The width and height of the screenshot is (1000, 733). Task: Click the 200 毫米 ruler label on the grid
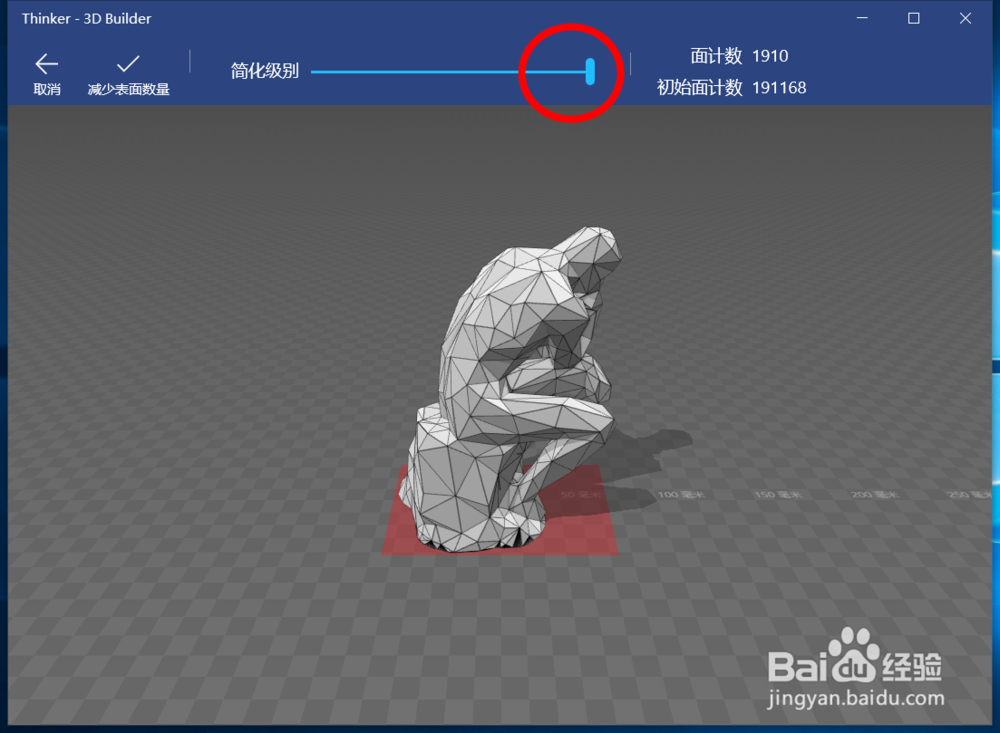(874, 494)
